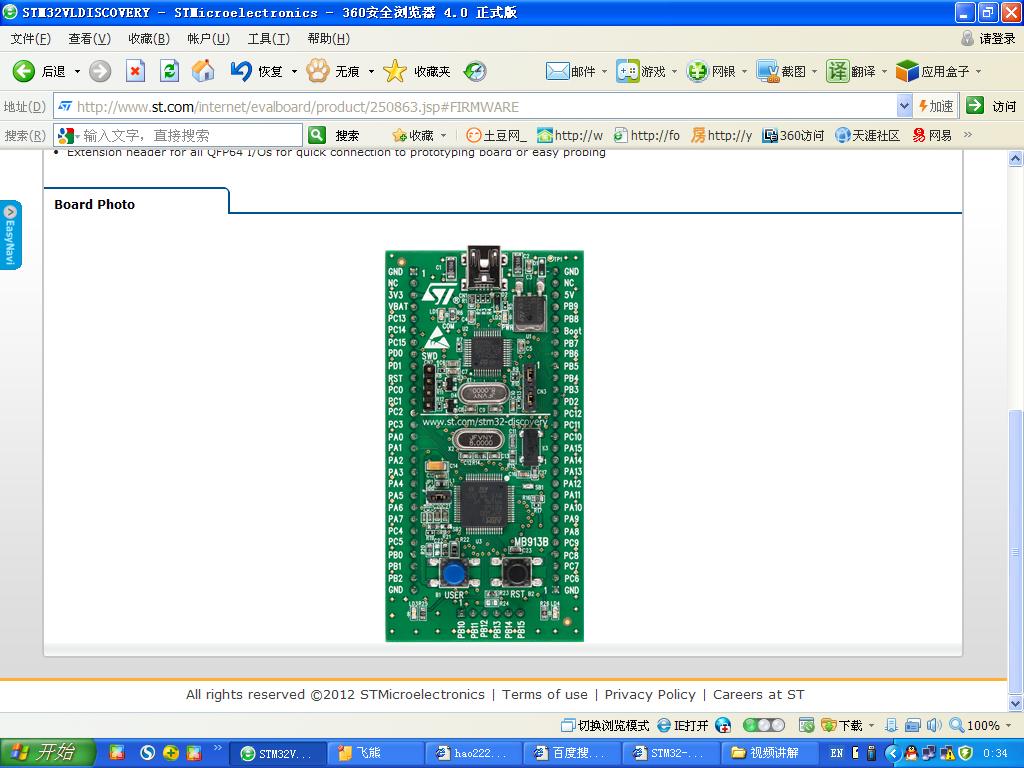Open the 帐户(U) menu

tap(208, 39)
